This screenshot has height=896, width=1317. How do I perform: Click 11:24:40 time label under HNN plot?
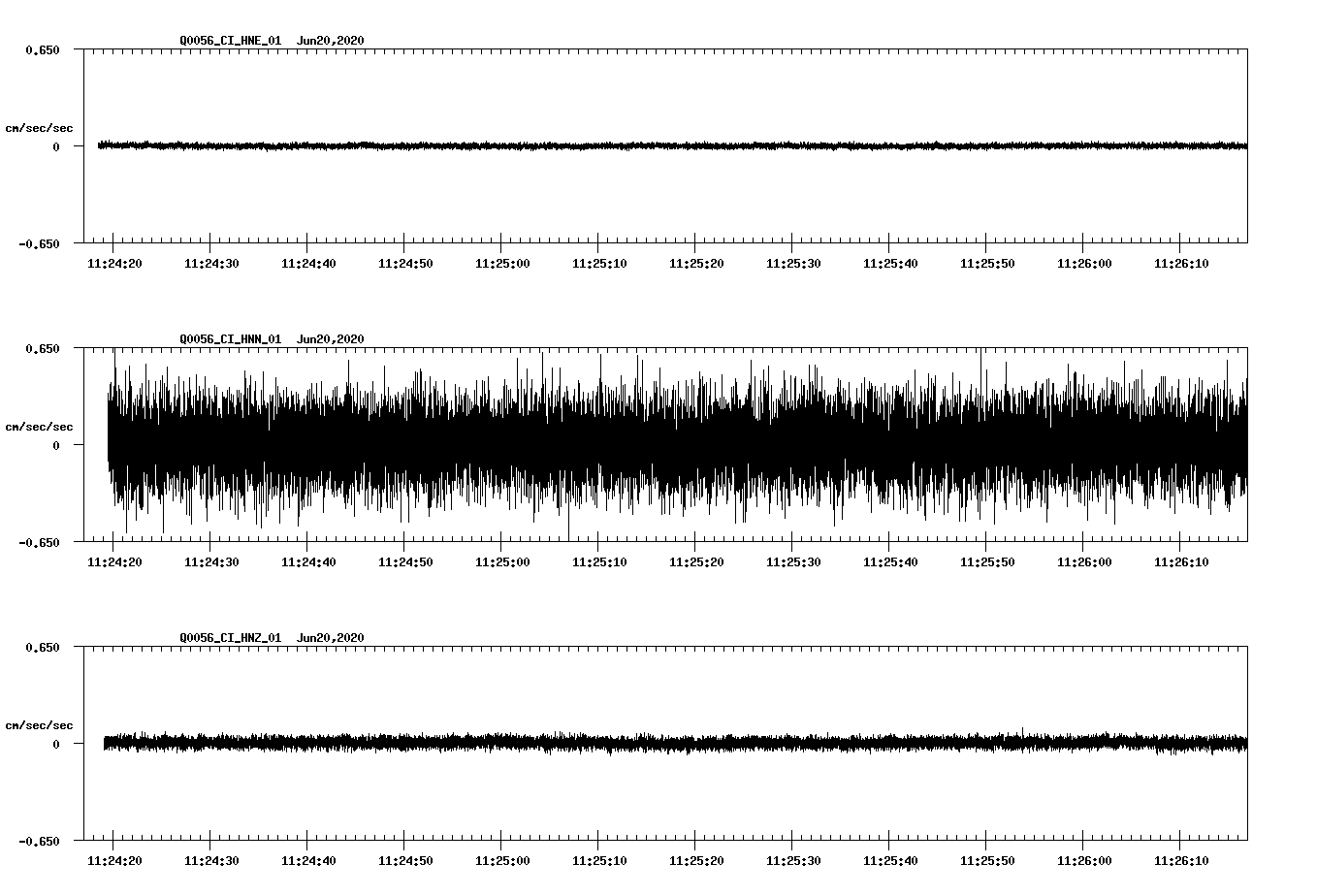pyautogui.click(x=308, y=562)
